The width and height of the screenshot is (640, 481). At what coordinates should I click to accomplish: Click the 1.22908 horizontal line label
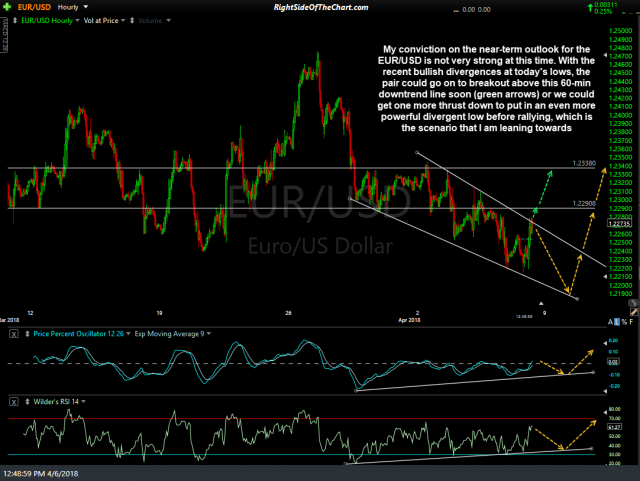pos(584,203)
